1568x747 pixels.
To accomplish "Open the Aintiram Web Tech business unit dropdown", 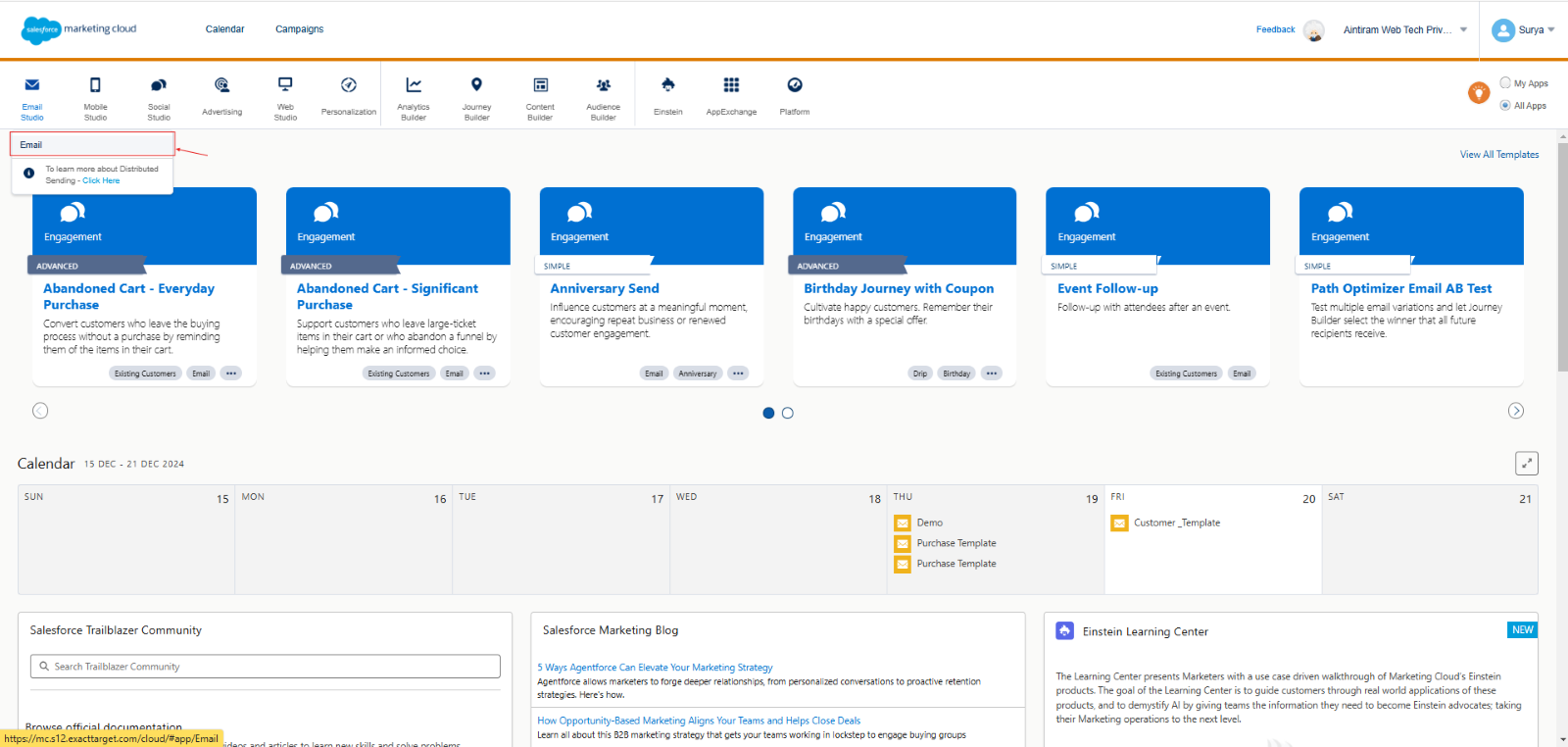I will [1404, 30].
